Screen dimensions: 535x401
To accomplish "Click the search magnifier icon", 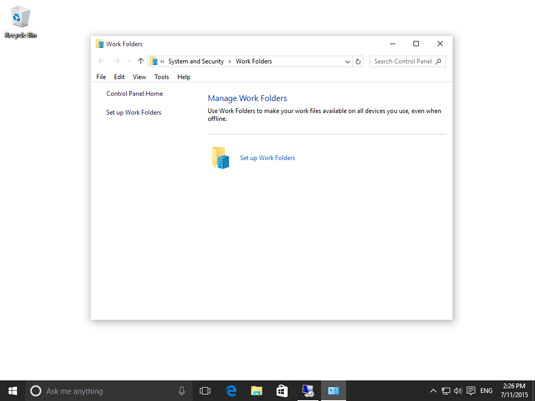I will coord(438,61).
